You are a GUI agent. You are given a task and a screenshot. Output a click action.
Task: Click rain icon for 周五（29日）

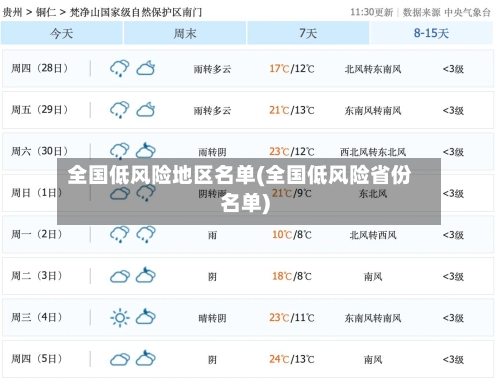[120, 110]
